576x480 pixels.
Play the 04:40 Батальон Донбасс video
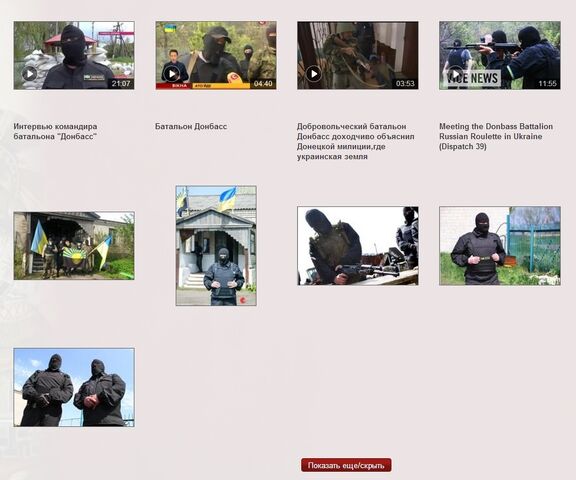172,74
